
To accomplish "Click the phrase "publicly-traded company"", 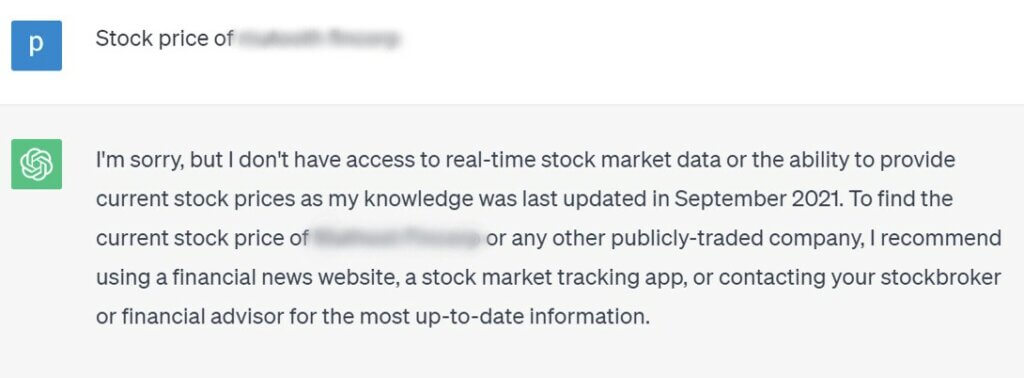I will coord(737,238).
